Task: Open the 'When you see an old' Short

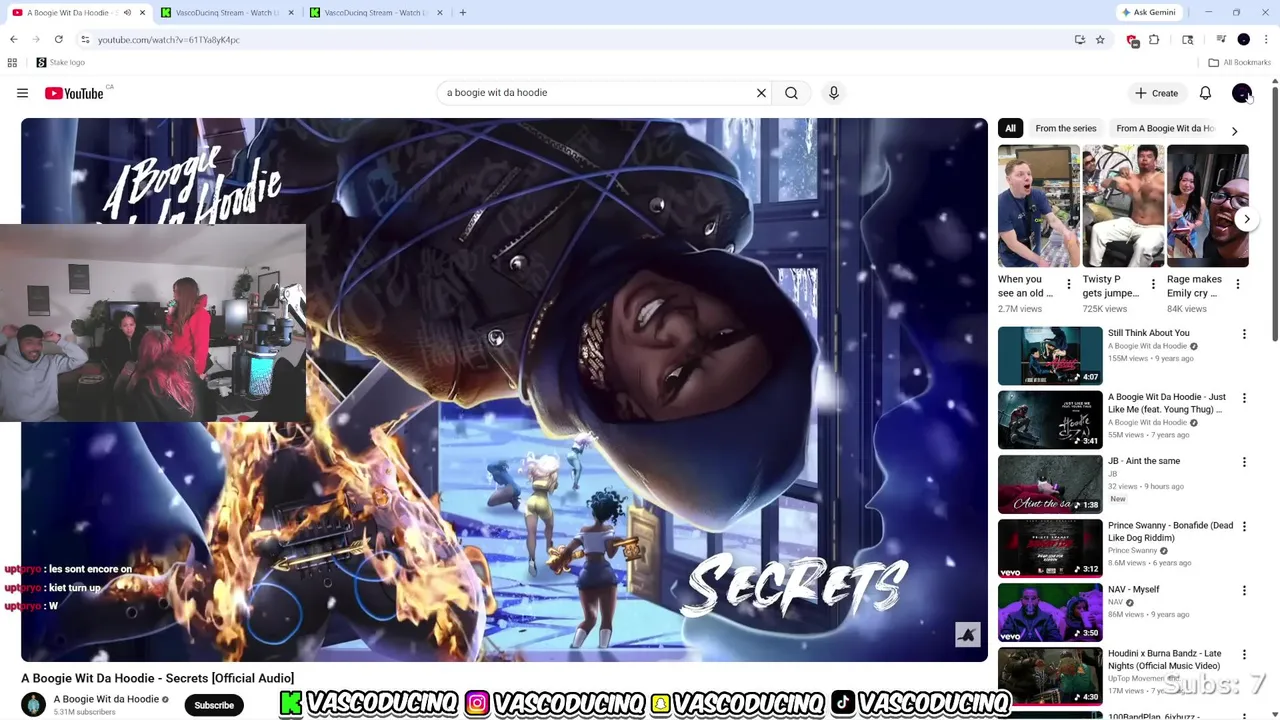Action: click(1038, 207)
